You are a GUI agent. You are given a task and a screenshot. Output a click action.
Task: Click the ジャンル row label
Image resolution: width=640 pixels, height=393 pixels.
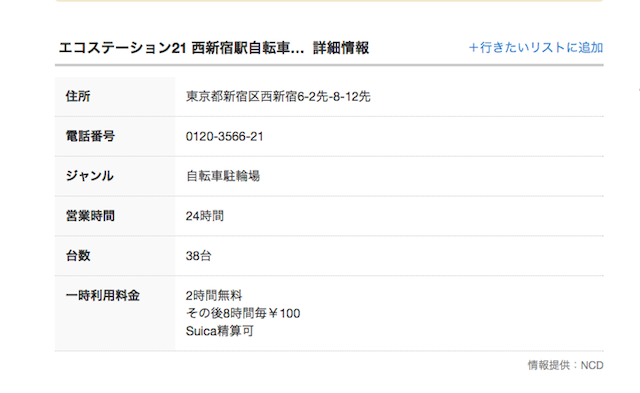89,176
